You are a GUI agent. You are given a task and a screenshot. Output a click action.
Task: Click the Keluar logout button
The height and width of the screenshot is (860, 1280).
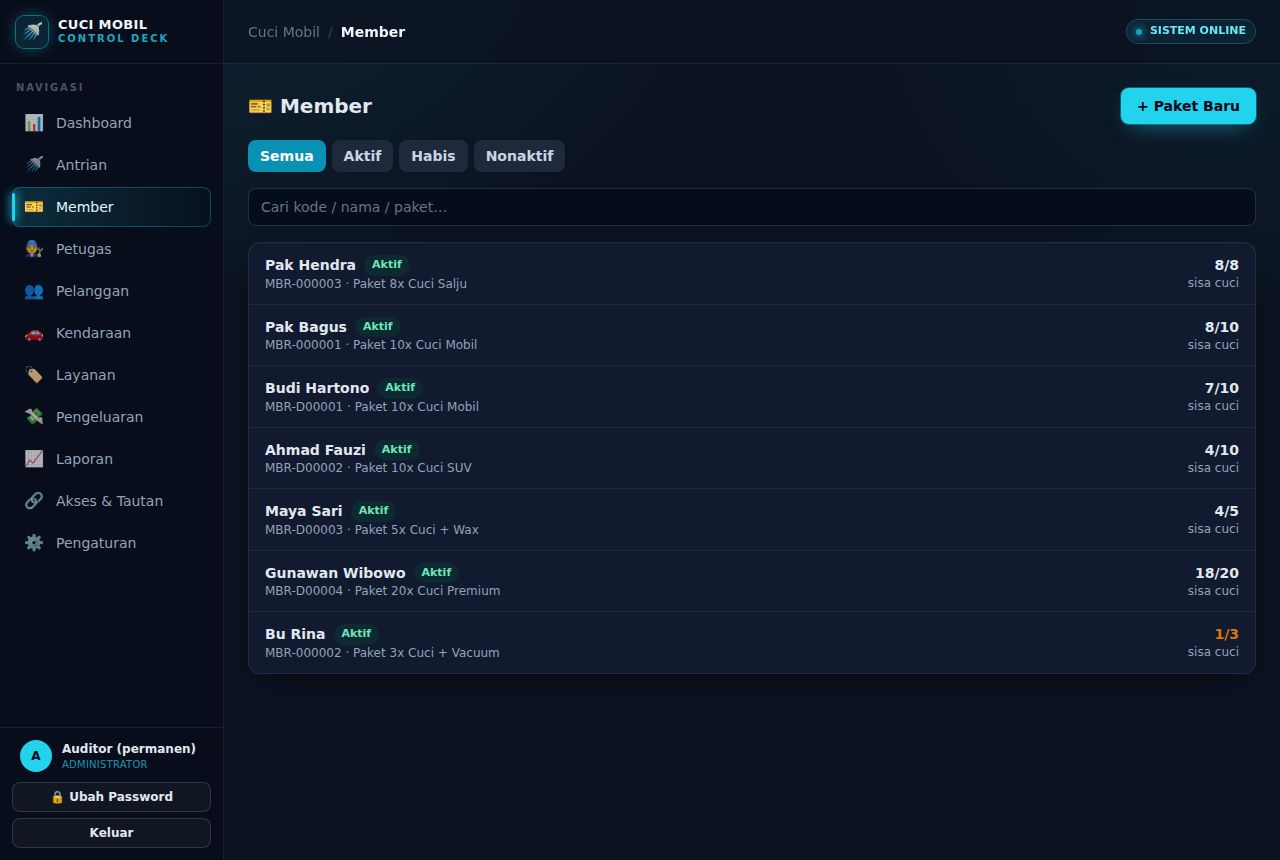tap(111, 833)
